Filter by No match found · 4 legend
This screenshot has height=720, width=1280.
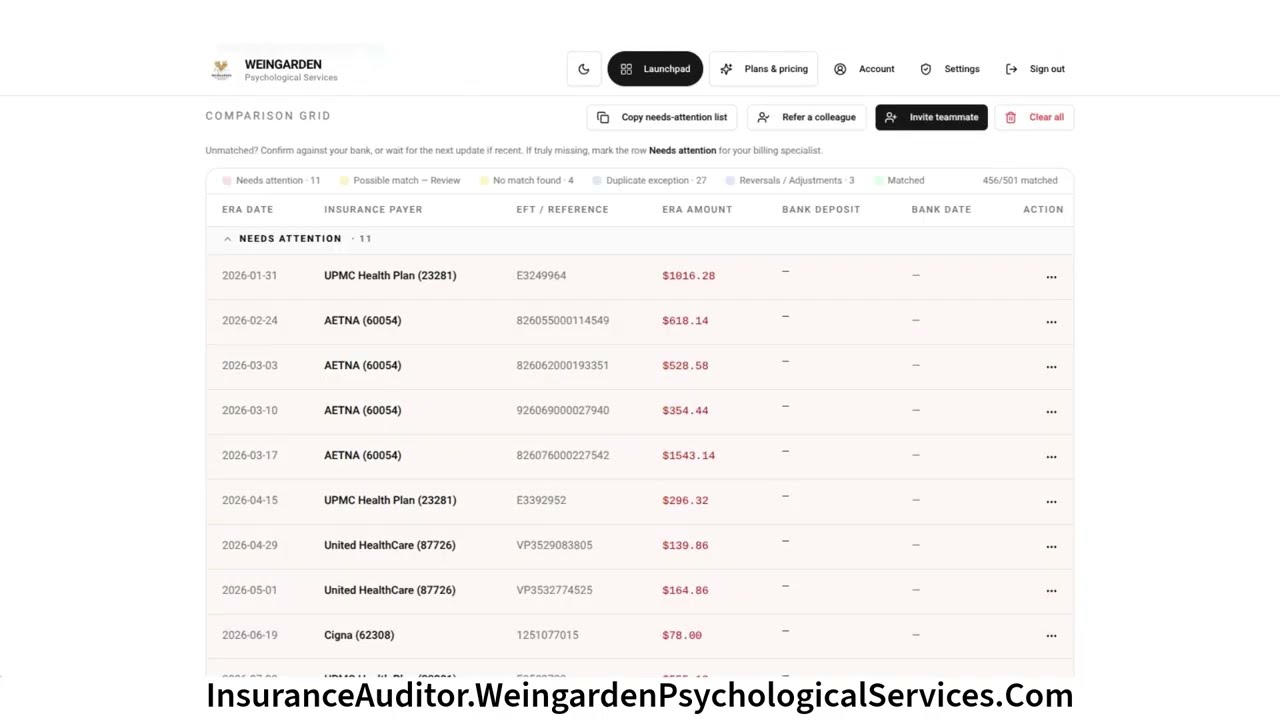527,180
